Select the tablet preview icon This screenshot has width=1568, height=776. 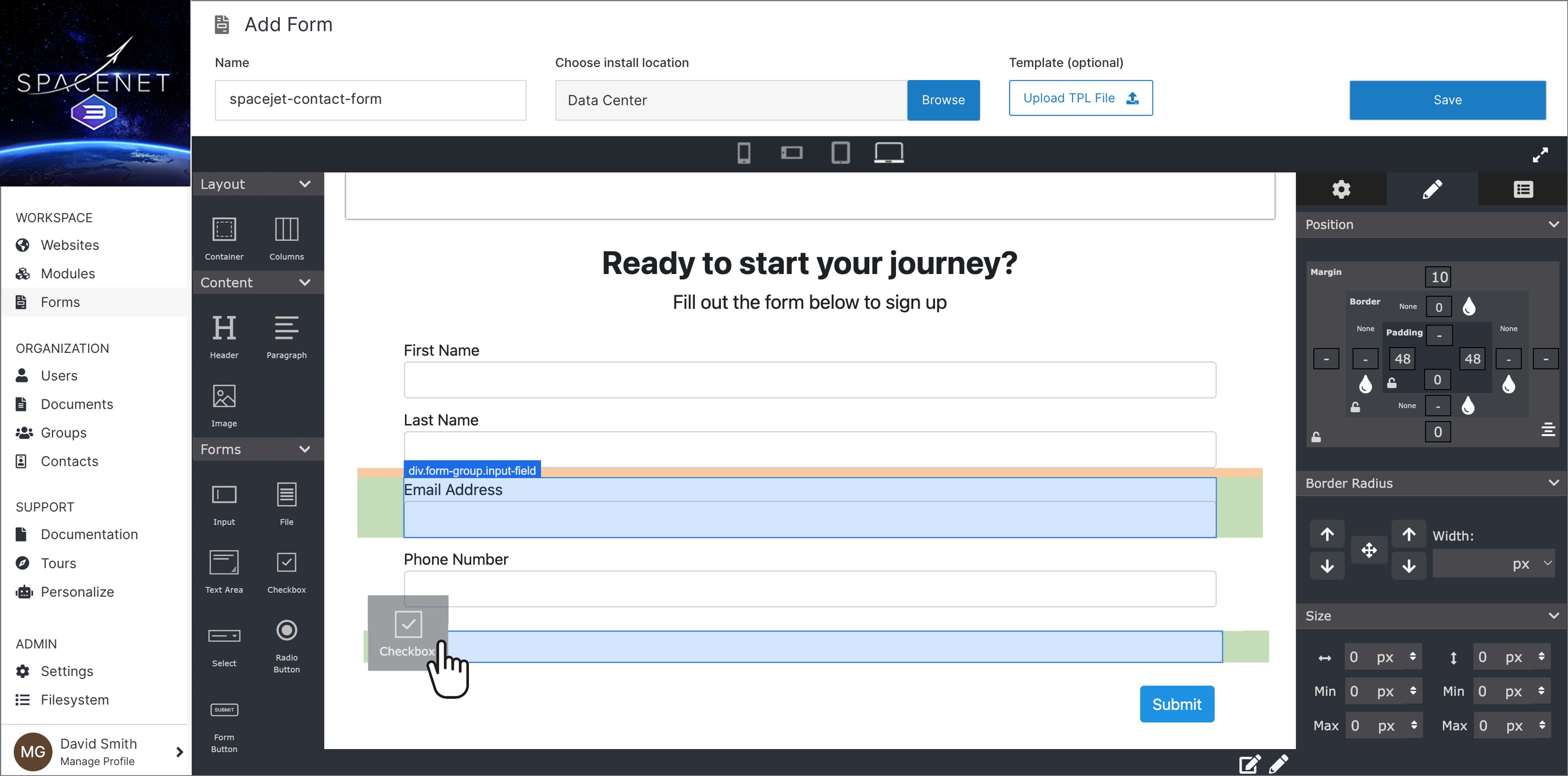tap(840, 152)
